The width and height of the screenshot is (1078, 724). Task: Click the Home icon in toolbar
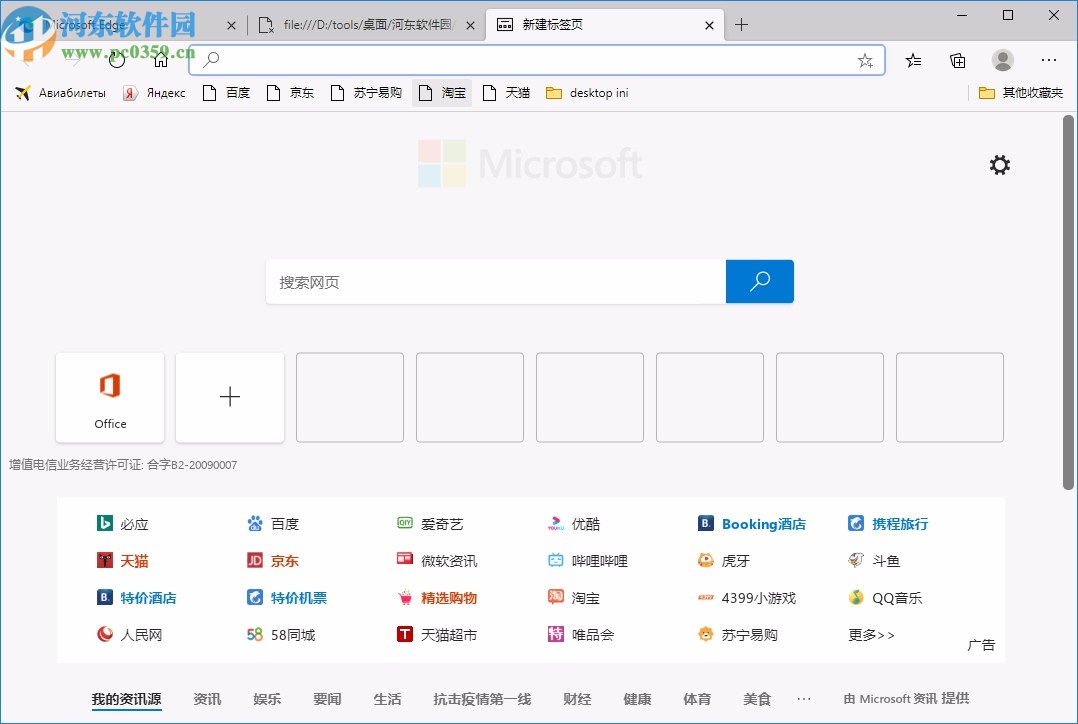click(160, 58)
